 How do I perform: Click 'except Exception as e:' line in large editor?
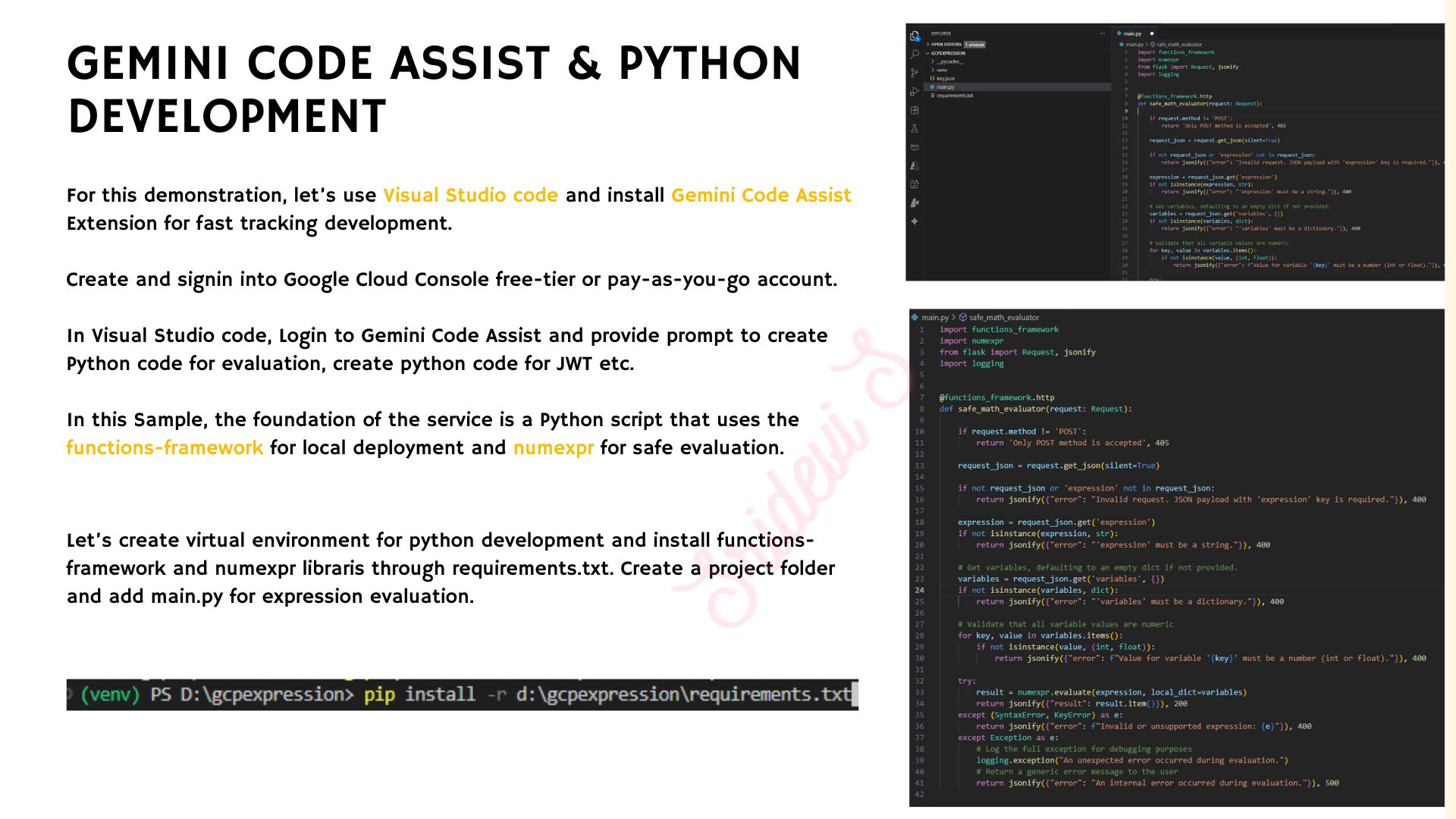pos(1008,738)
